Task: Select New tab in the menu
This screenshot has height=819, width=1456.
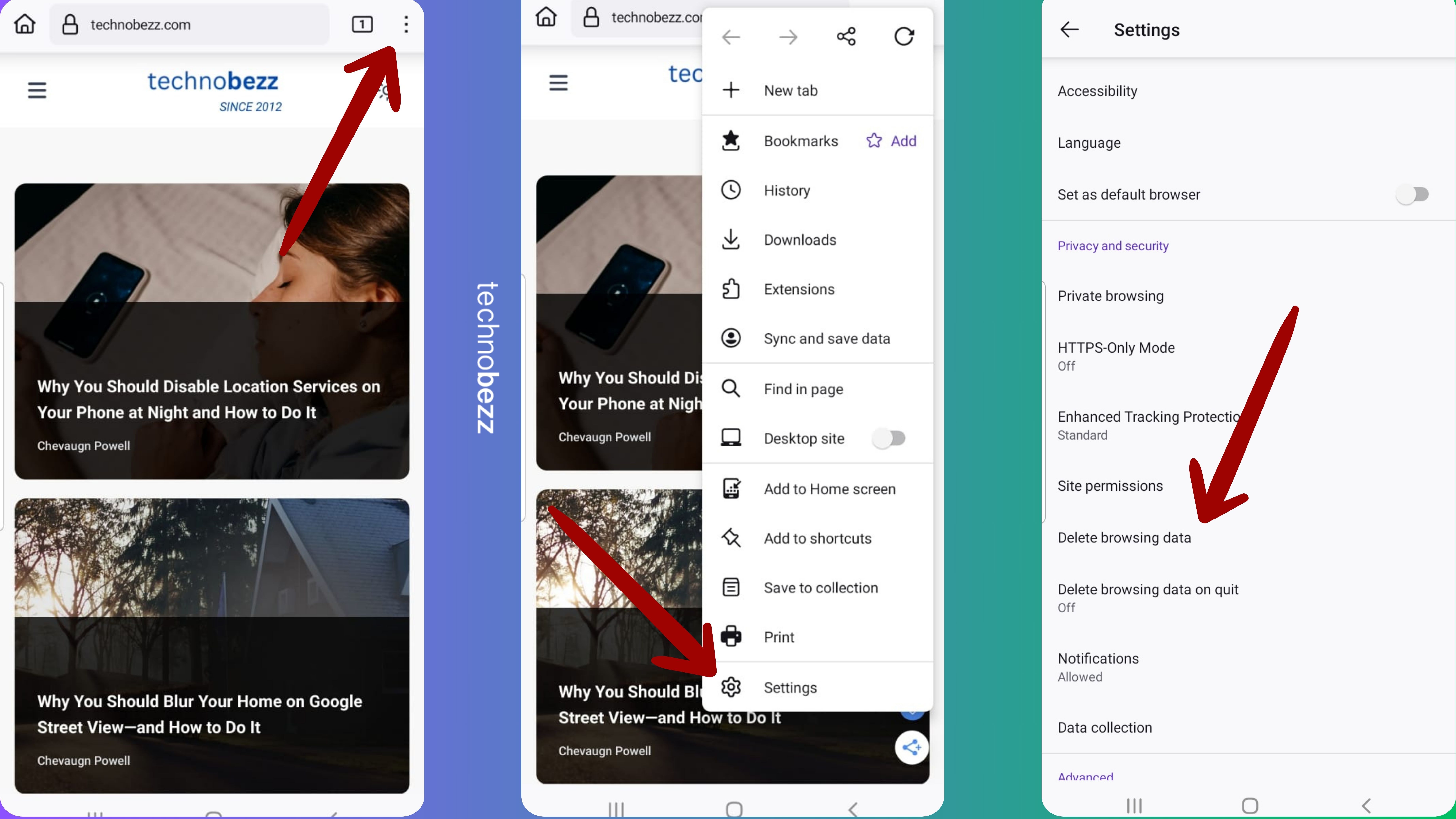Action: 817,90
